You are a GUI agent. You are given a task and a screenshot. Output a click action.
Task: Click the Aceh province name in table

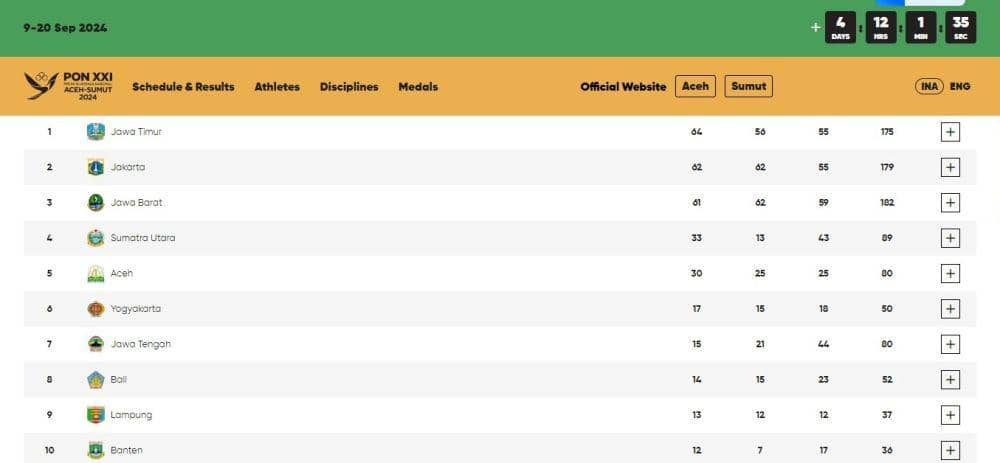pos(122,274)
